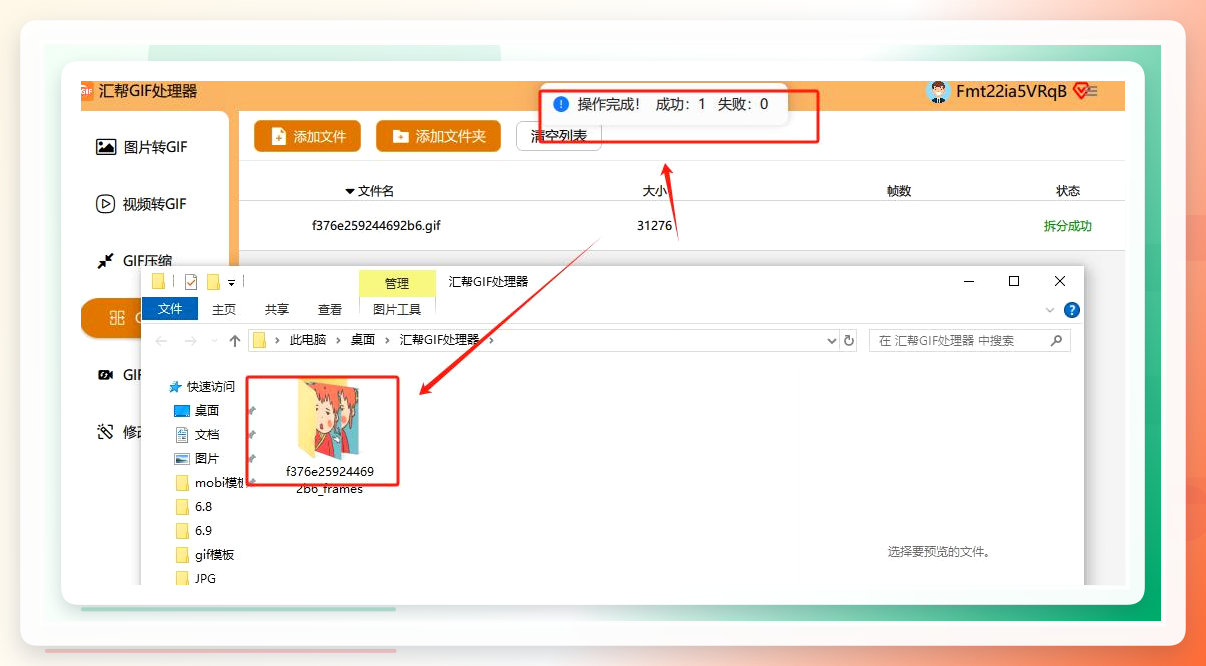Click the 清空列表 button
The width and height of the screenshot is (1206, 666).
(559, 136)
